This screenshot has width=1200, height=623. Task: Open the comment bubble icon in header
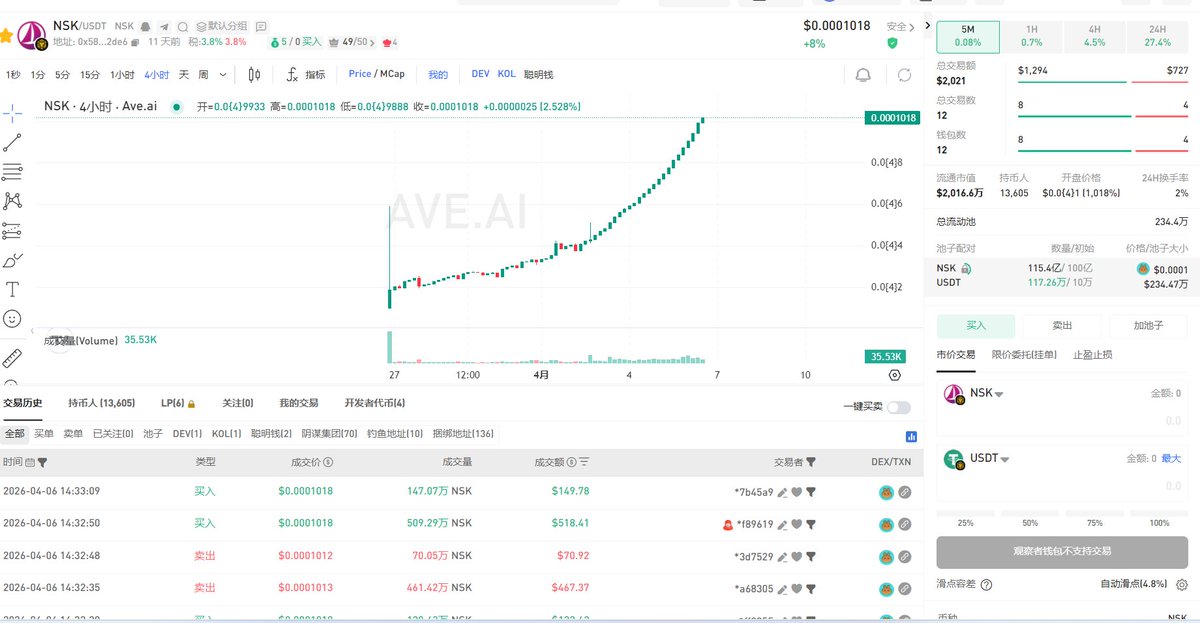(x=260, y=26)
